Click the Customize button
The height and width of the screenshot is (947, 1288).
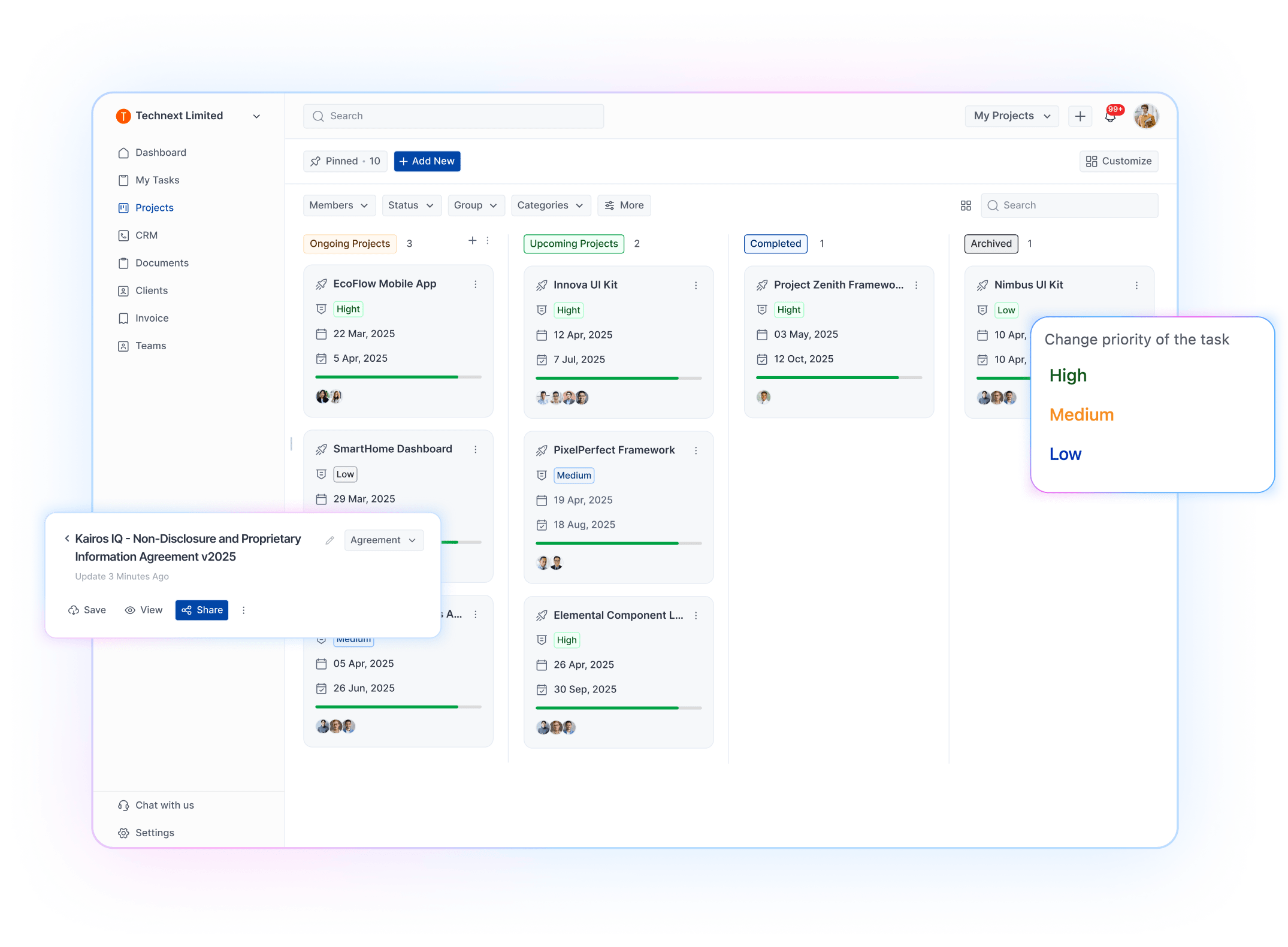pyautogui.click(x=1118, y=161)
